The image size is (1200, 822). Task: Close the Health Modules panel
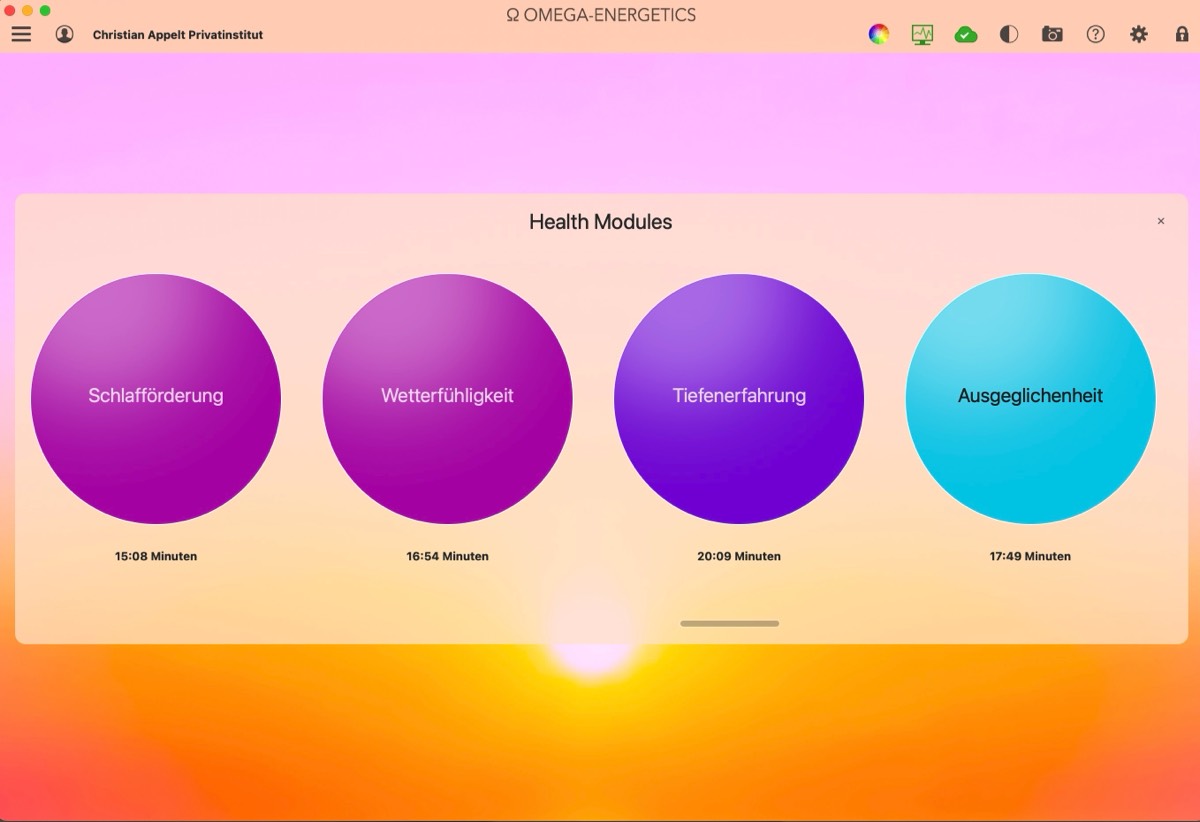(1161, 221)
